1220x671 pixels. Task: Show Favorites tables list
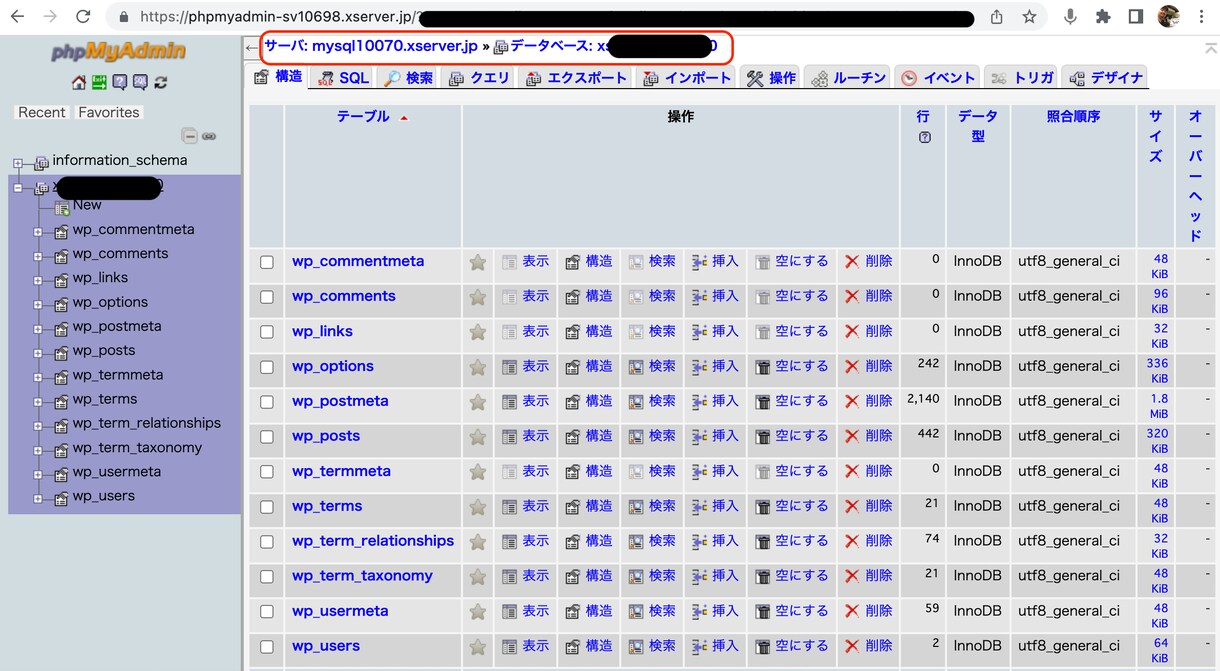coord(109,112)
